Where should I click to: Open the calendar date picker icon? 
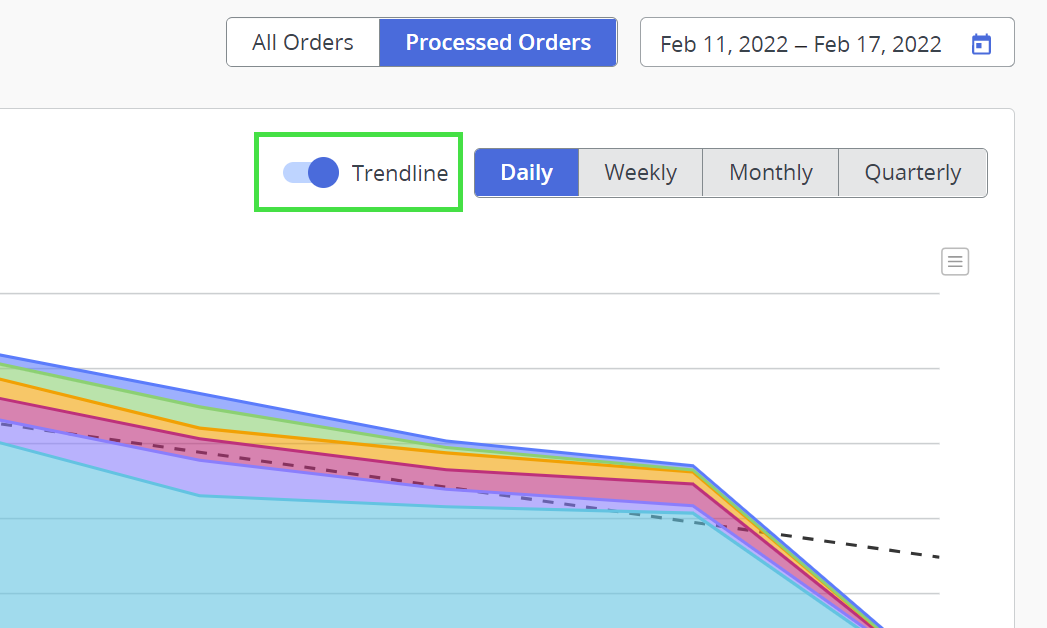(x=981, y=44)
